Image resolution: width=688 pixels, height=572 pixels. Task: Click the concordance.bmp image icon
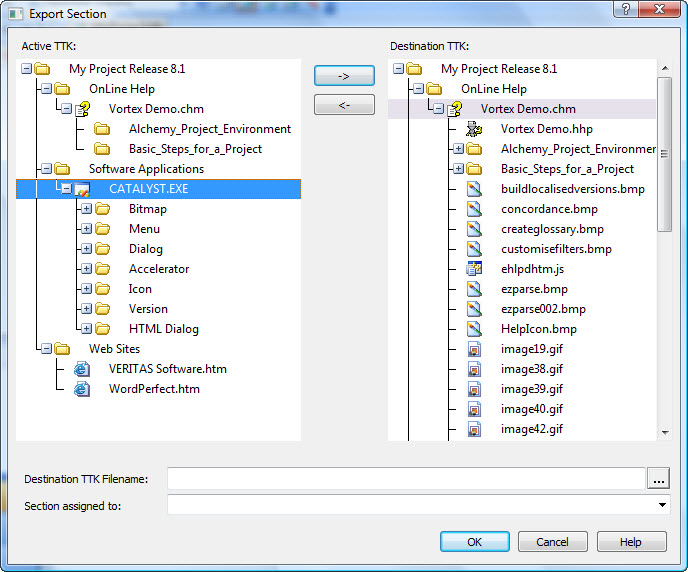(x=474, y=209)
